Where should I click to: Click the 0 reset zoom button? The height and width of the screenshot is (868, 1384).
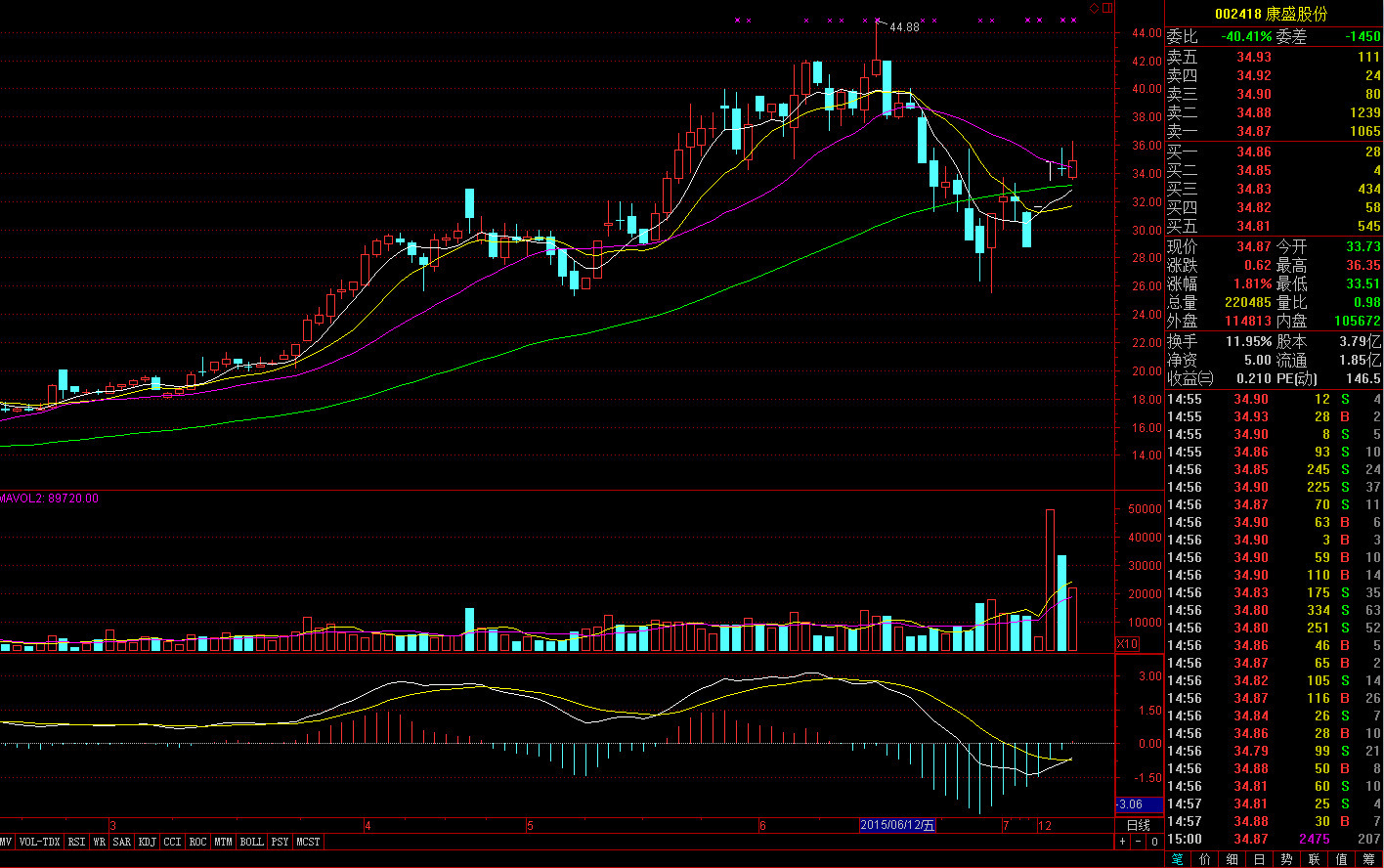[1154, 842]
